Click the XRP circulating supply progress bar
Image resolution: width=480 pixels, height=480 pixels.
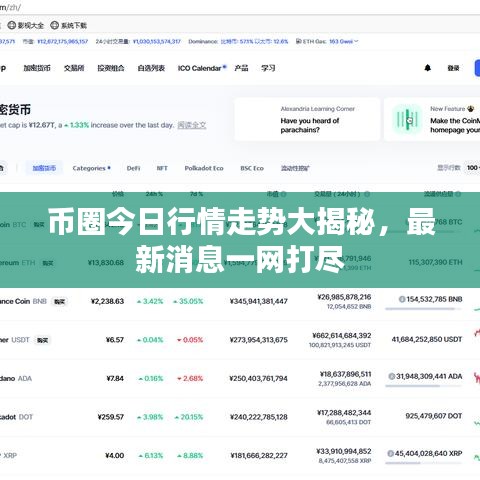pos(424,463)
